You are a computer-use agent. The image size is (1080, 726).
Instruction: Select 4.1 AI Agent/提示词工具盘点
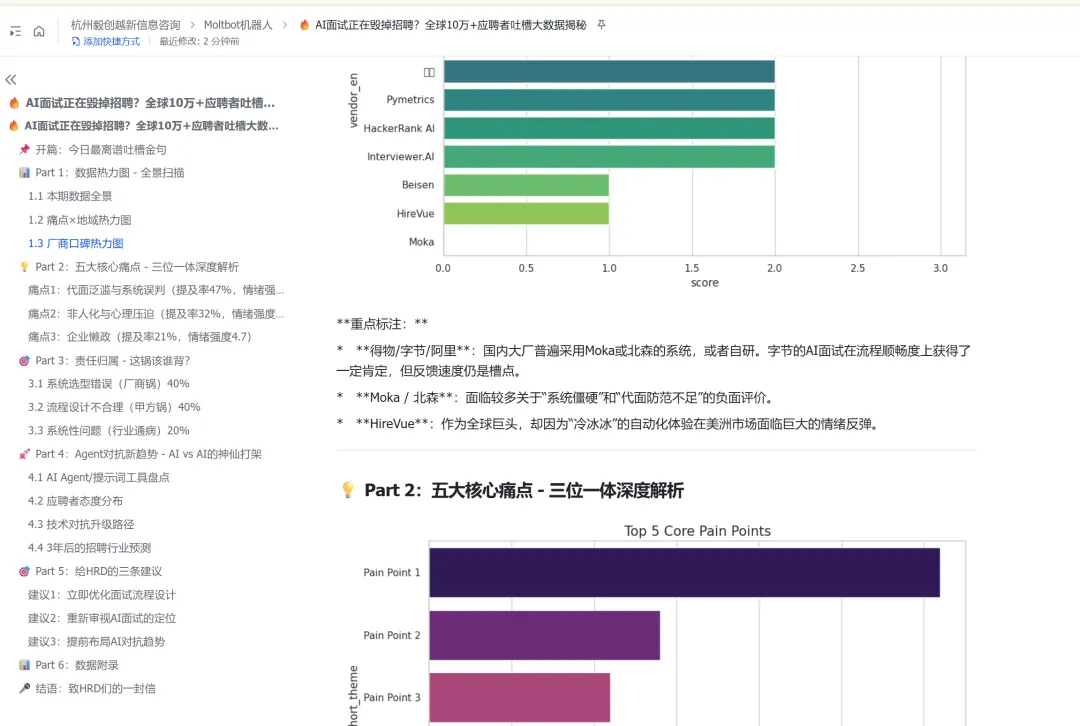98,477
